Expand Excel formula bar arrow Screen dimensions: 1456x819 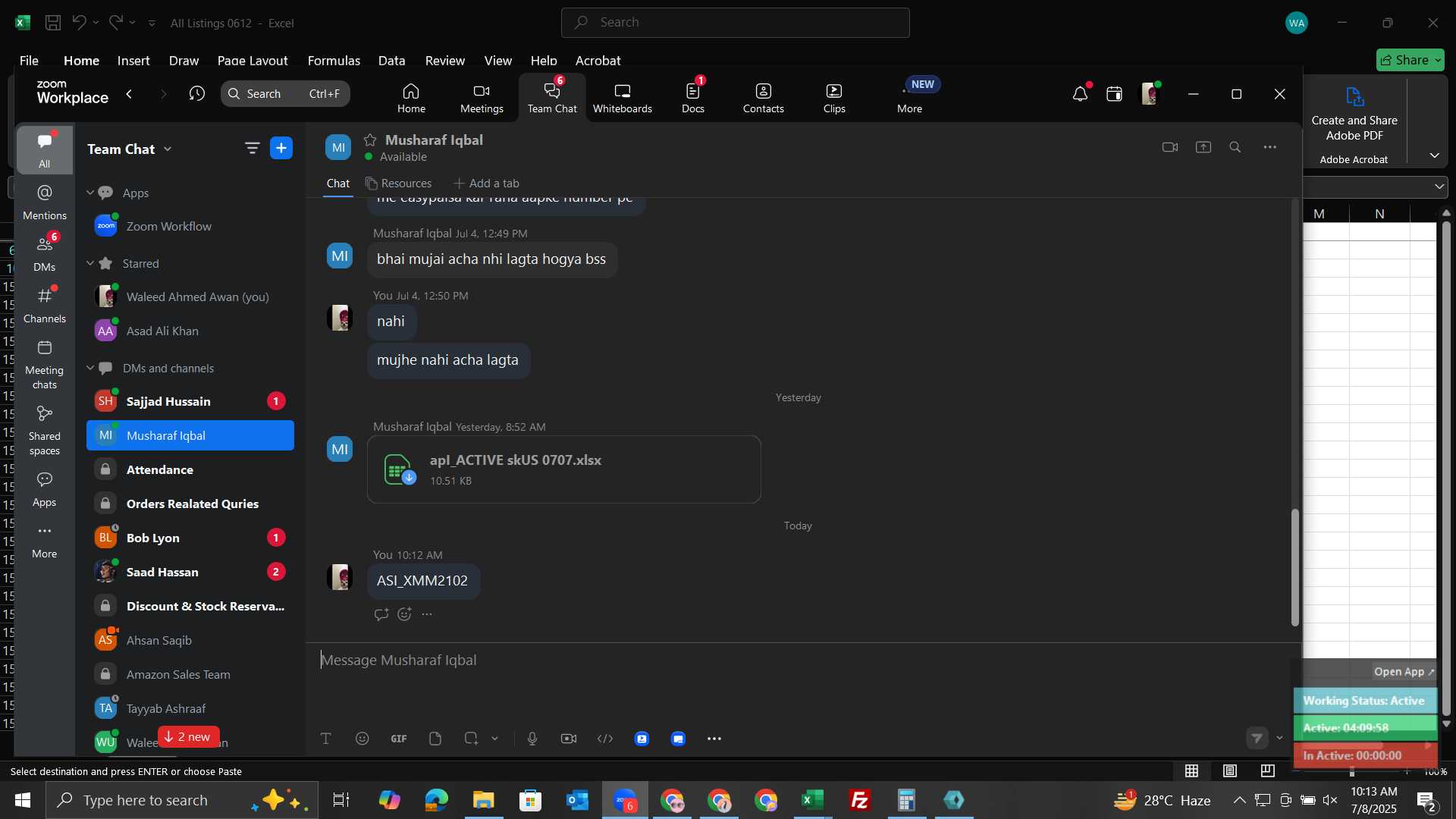click(x=1439, y=187)
